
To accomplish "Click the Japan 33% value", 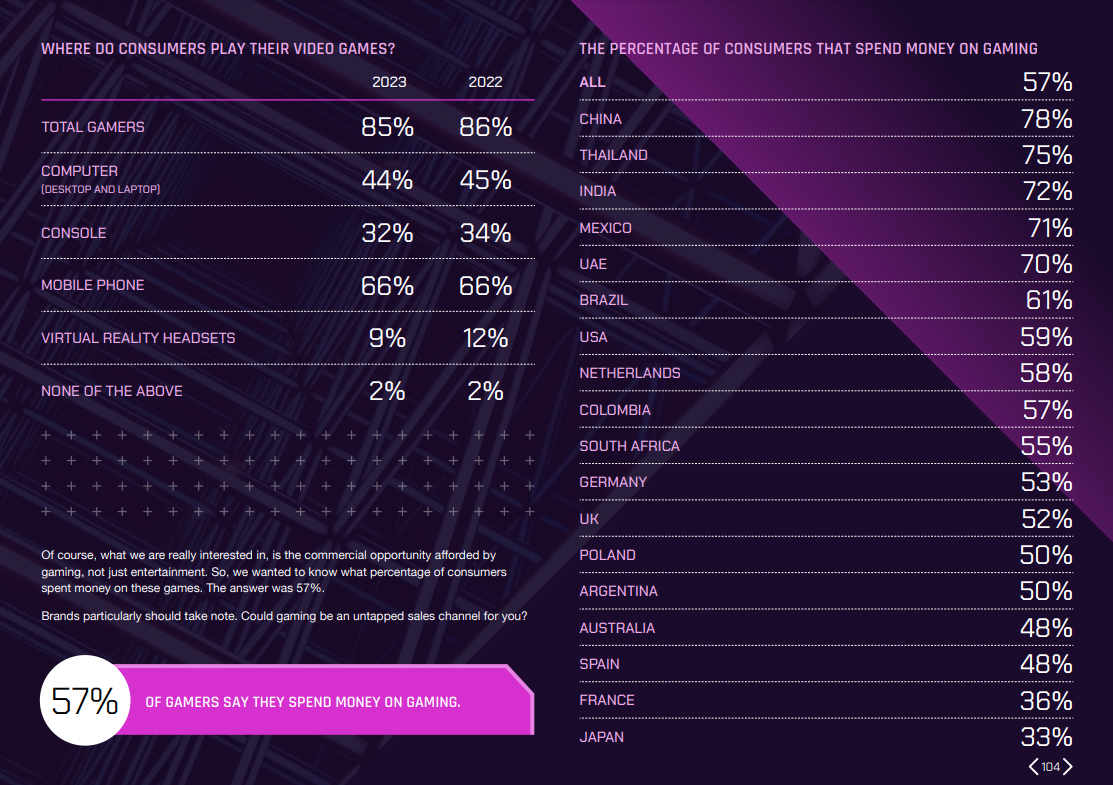I will [x=1046, y=737].
